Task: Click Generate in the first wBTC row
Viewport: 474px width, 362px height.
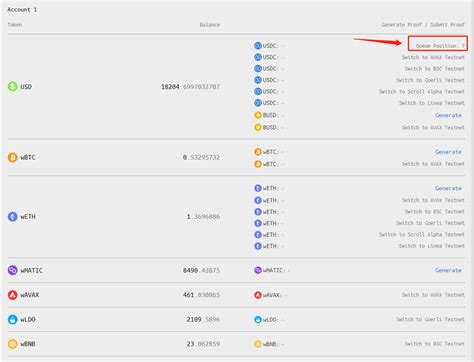Action: [448, 152]
